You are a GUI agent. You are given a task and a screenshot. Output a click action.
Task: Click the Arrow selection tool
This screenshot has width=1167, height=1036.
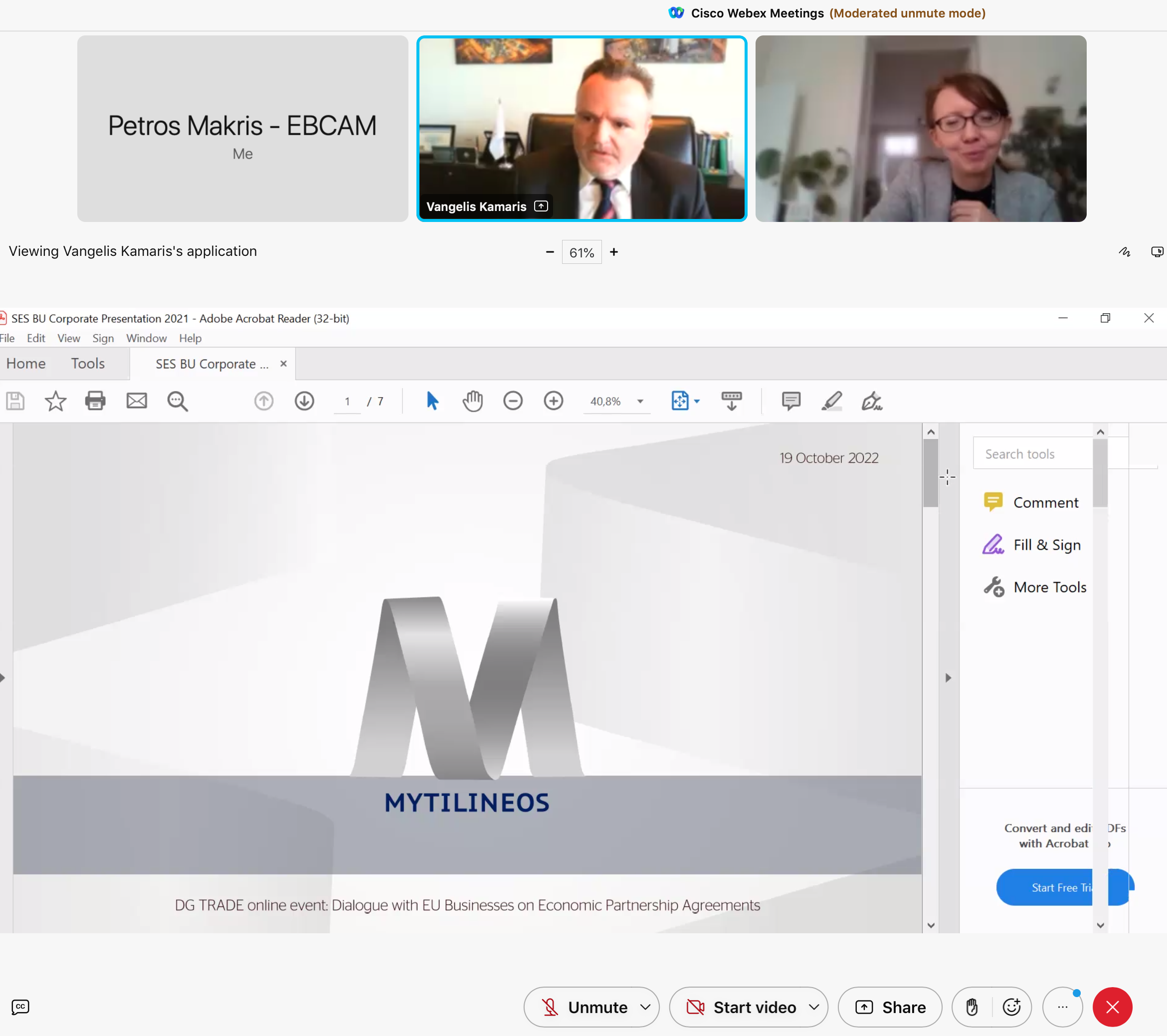click(x=429, y=401)
